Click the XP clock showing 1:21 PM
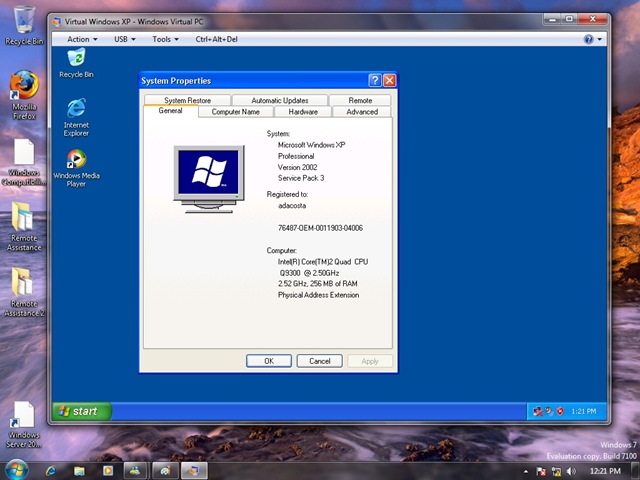This screenshot has height=480, width=640. click(x=584, y=411)
